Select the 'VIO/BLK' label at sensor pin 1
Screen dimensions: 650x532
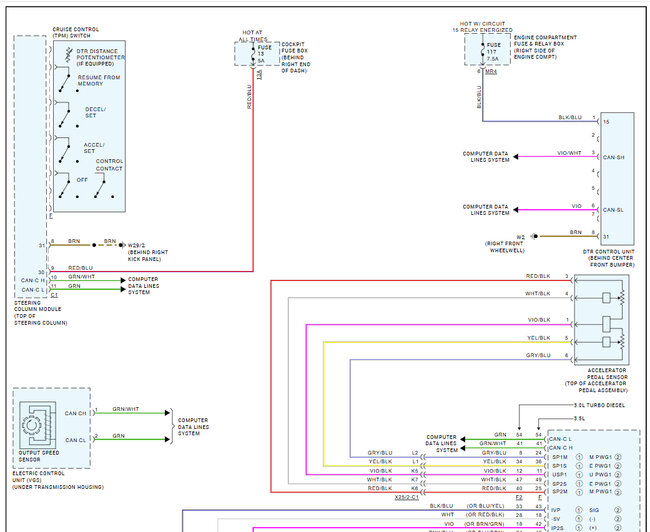tap(539, 320)
